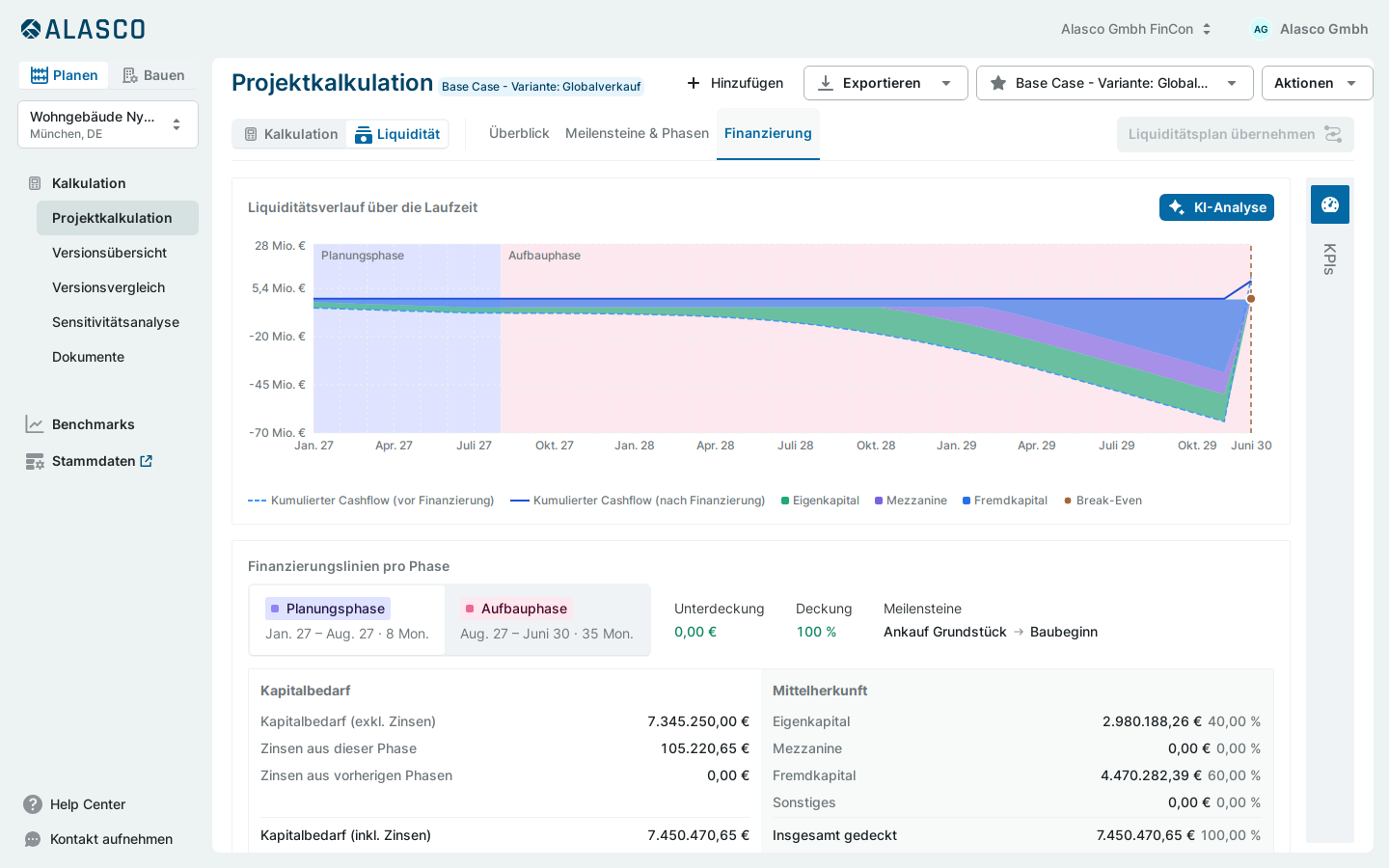The image size is (1389, 868).
Task: Click the Alasco logo
Action: point(83,29)
